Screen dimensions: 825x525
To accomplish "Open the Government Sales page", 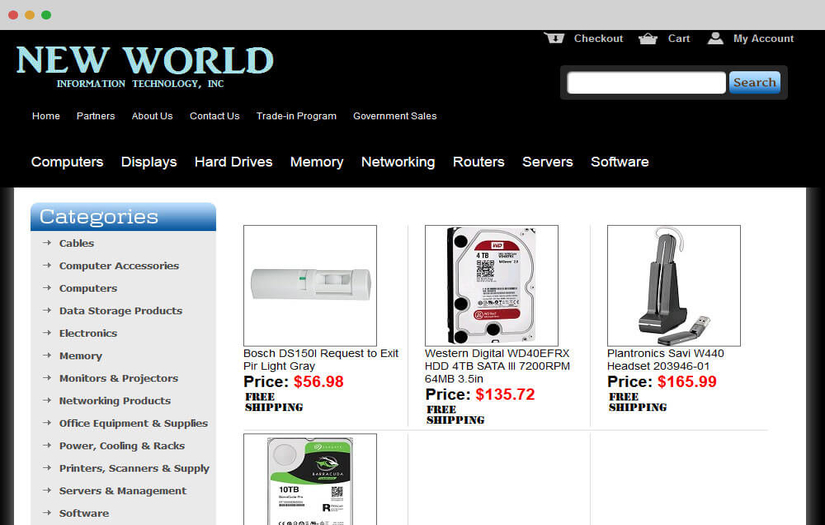I will tap(395, 116).
